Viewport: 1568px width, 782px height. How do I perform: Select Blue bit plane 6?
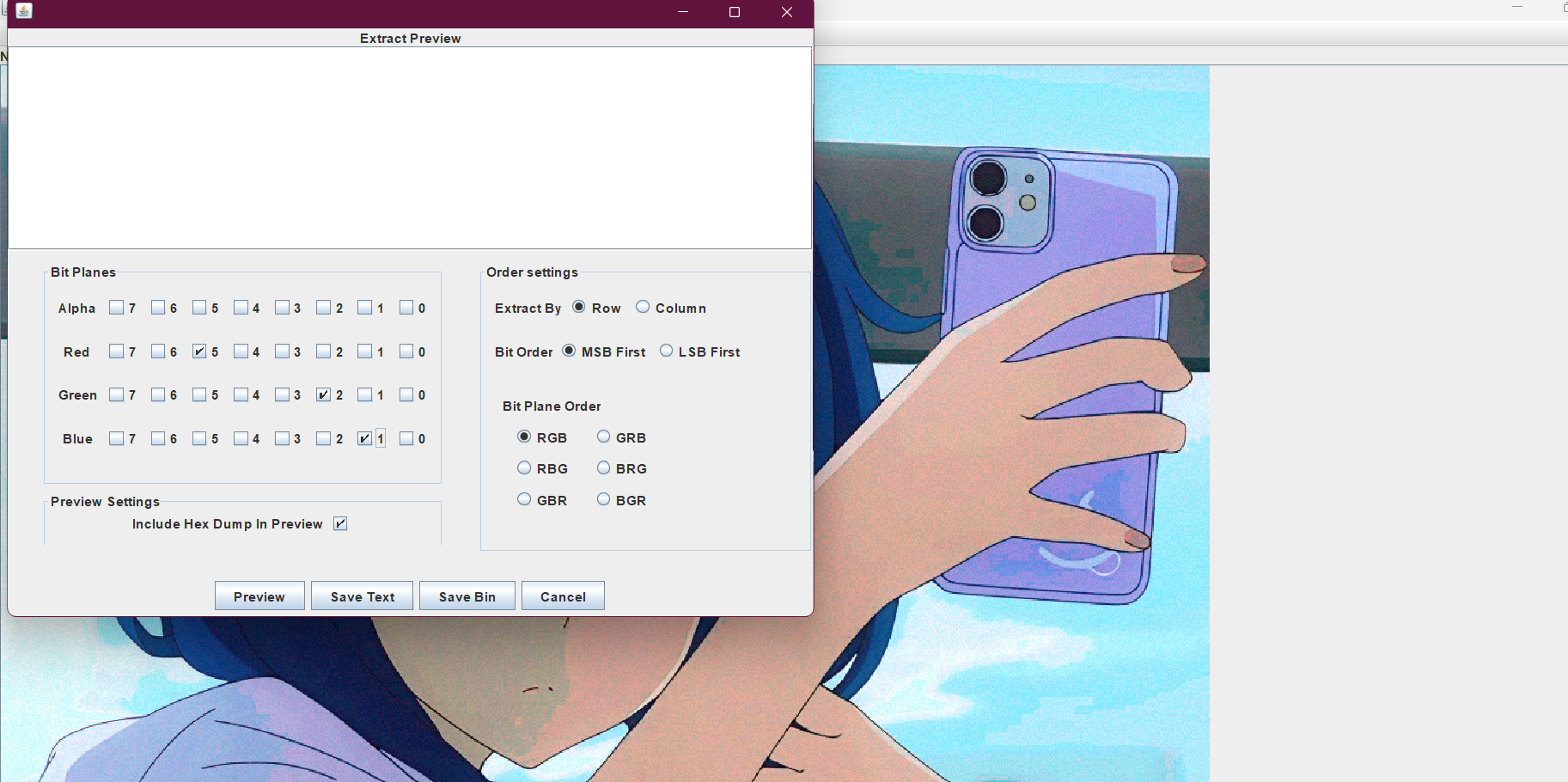pyautogui.click(x=158, y=438)
